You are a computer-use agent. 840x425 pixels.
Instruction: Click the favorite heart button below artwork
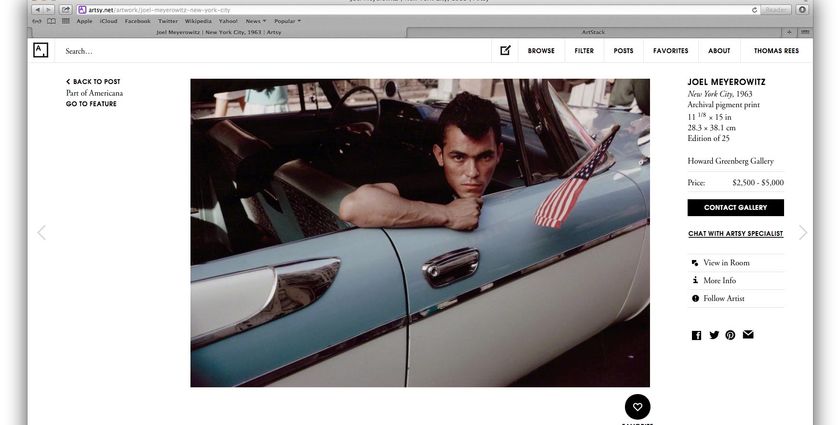point(638,407)
